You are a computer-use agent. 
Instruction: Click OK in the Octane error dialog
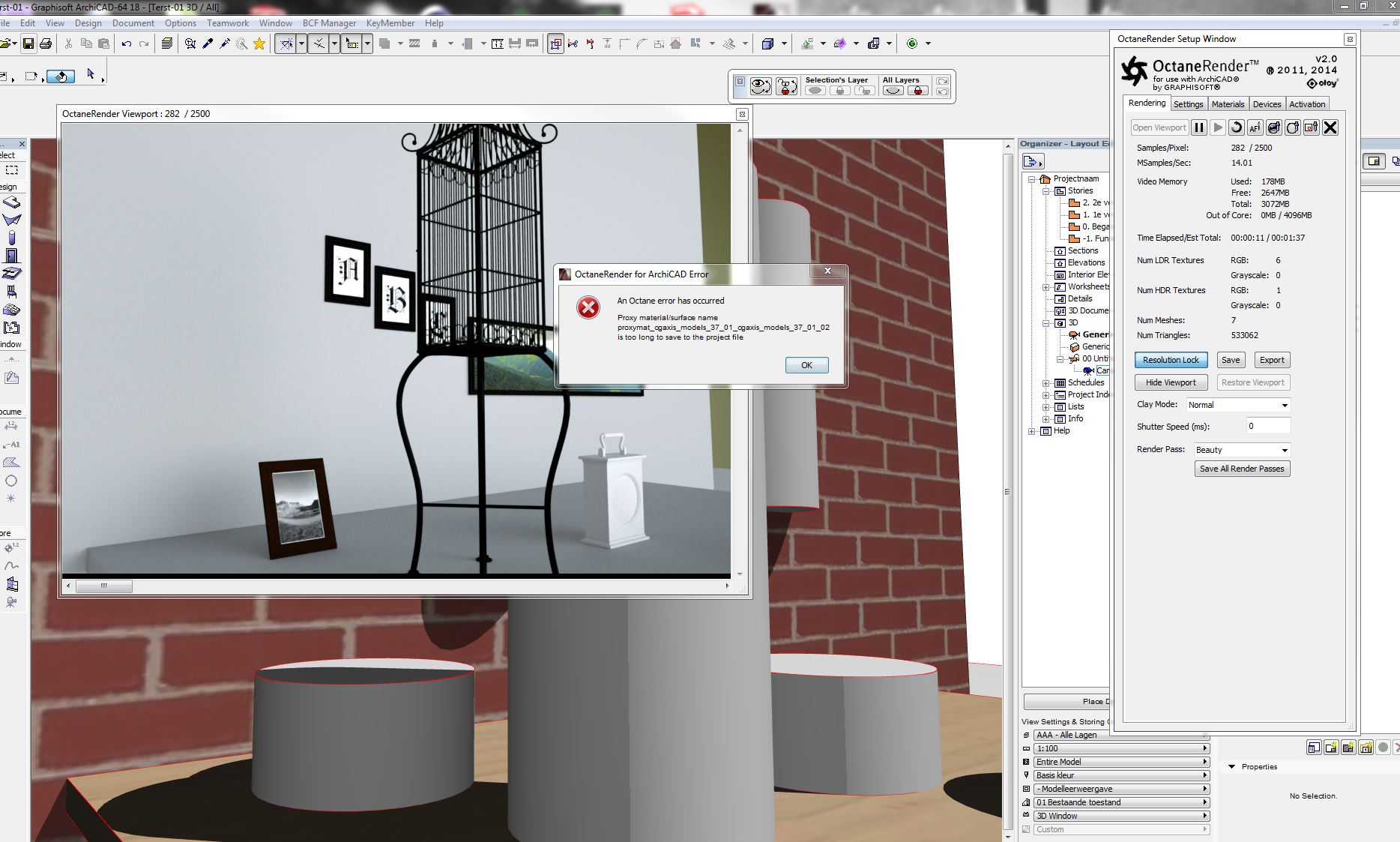806,365
